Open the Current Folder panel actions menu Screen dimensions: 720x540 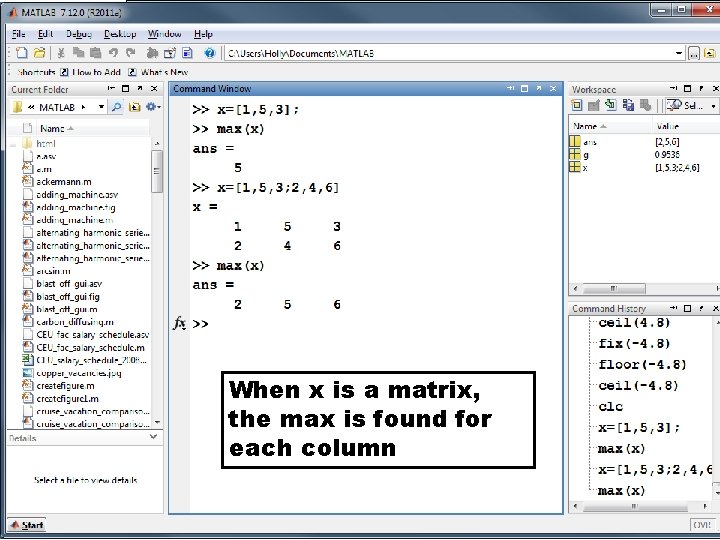111,88
